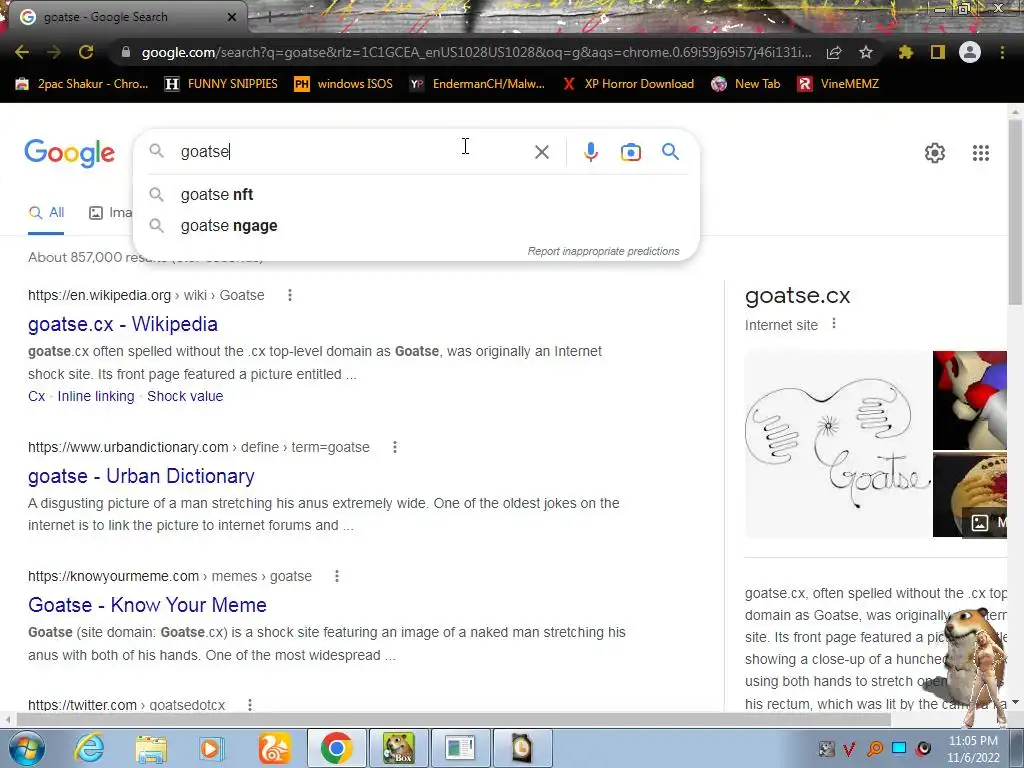Viewport: 1024px width, 768px height.
Task: Click 'Report inappropriate predictions'
Action: click(x=603, y=251)
